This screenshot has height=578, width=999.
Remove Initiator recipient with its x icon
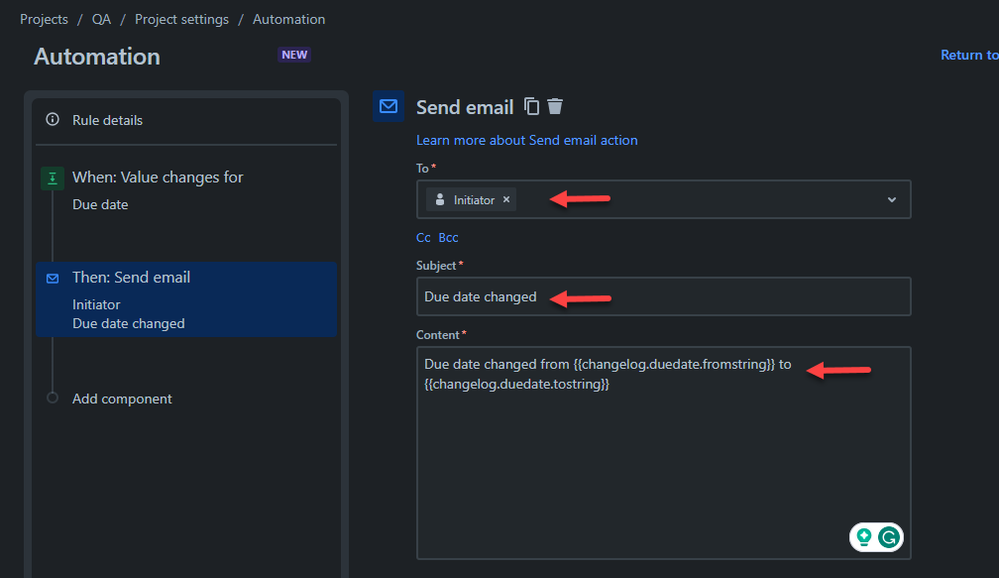click(x=506, y=199)
